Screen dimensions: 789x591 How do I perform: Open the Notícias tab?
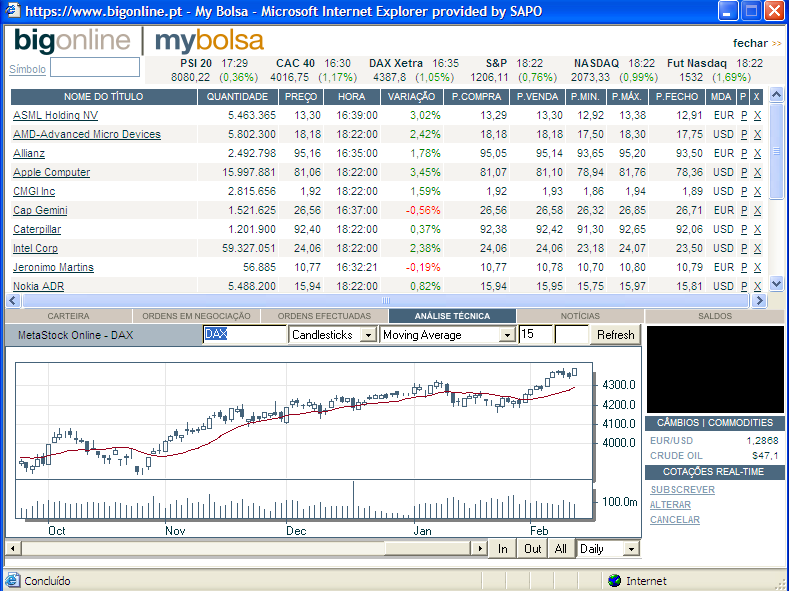[x=580, y=316]
